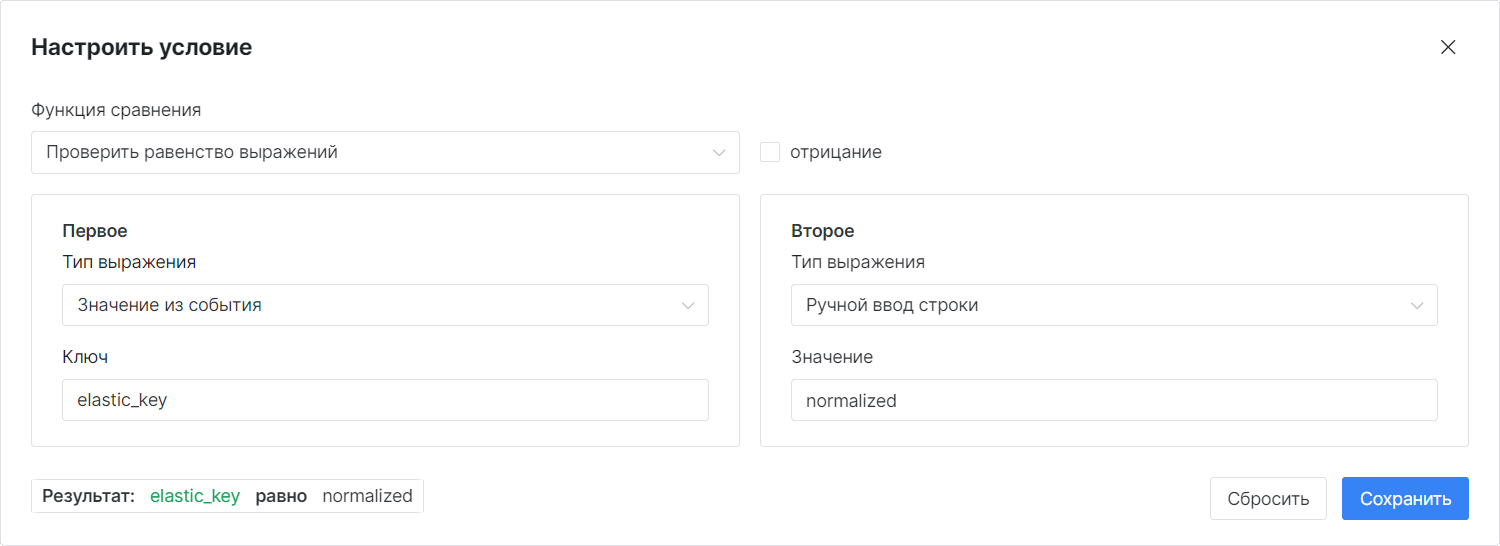Close the Настроить условие dialog
This screenshot has height=546, width=1500.
point(1448,47)
